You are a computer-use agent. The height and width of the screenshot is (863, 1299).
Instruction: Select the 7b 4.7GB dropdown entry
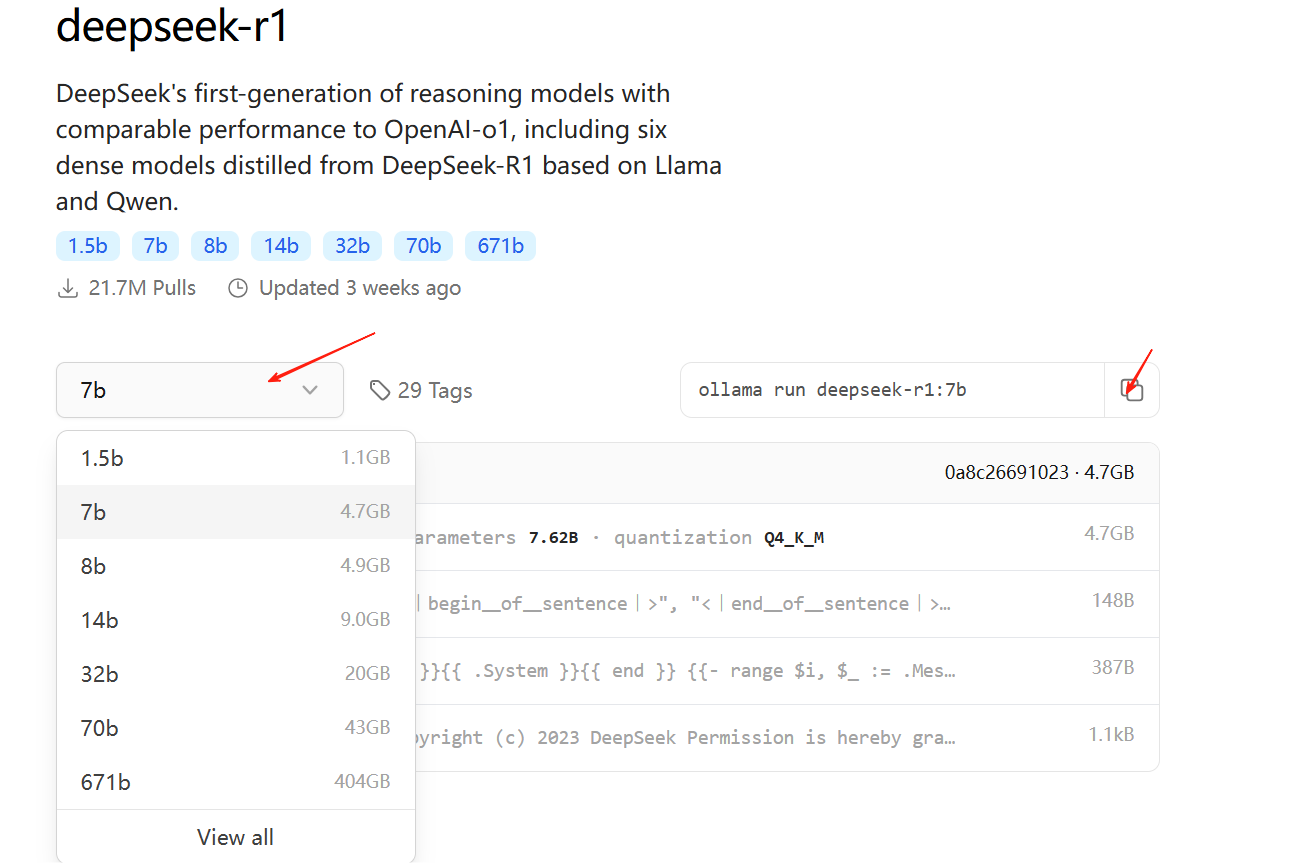(236, 512)
